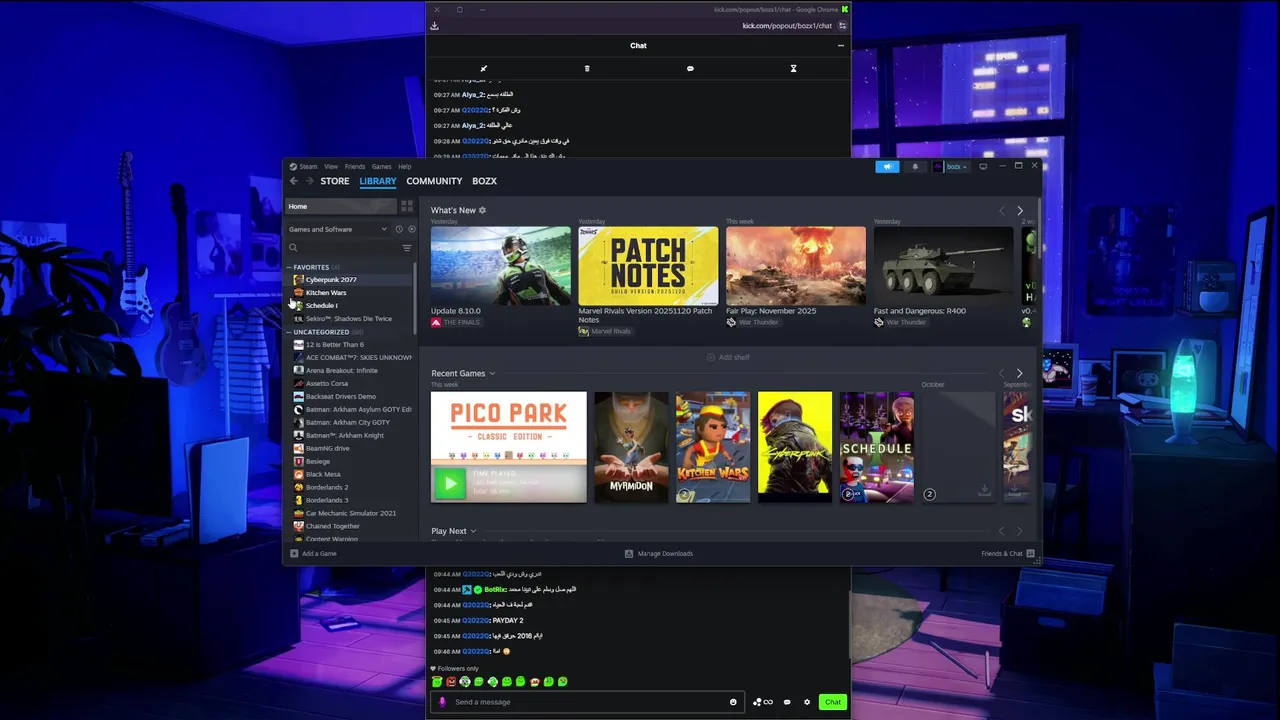Collapse the FAVORITES category
Screen dimensions: 1280x720
click(x=289, y=267)
